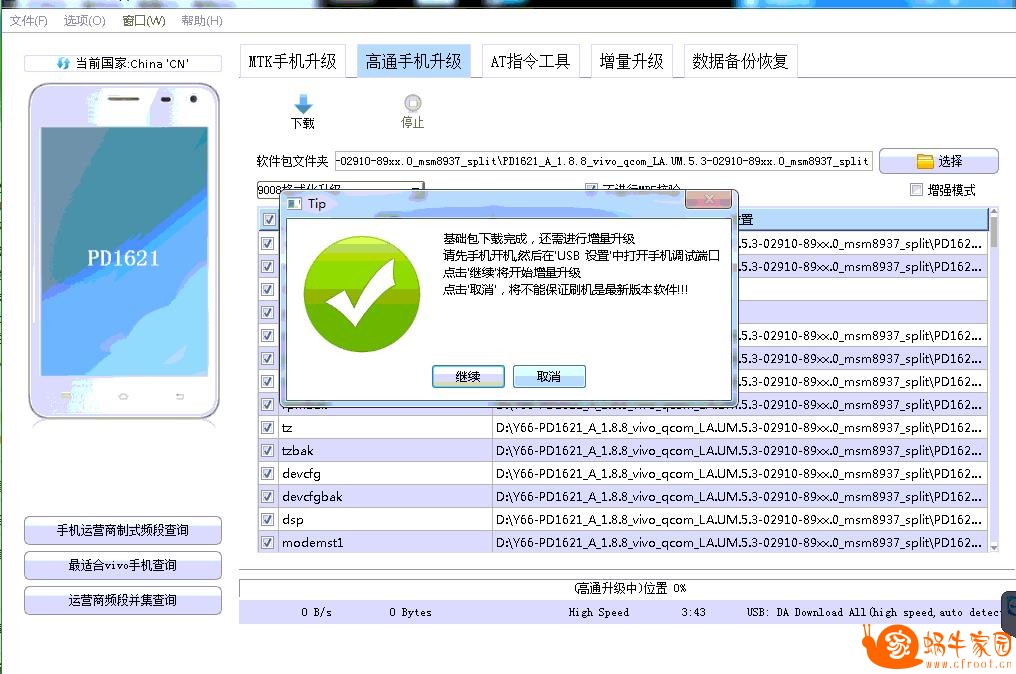Click Continue button in Tip dialog
Image resolution: width=1016 pixels, height=674 pixels.
click(x=468, y=377)
